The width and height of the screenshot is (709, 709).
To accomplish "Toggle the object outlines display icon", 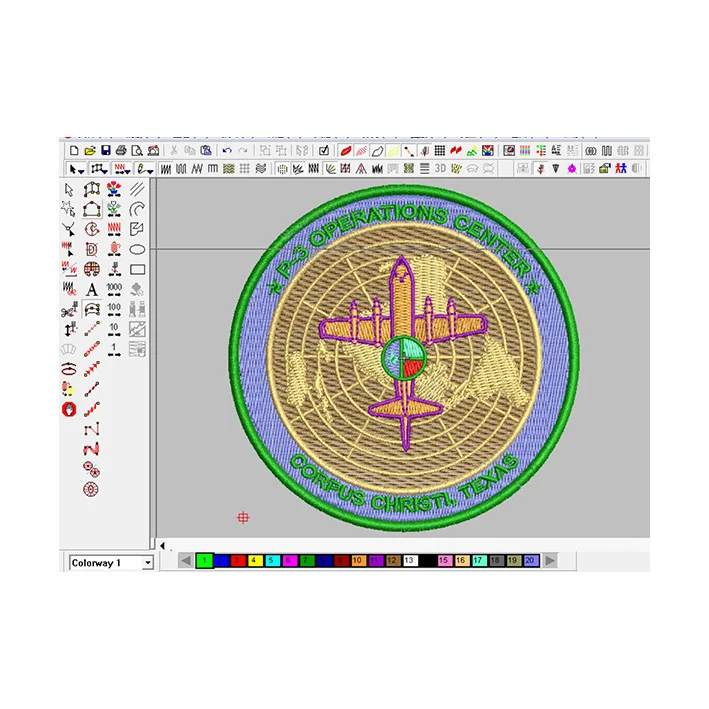I will [x=377, y=151].
